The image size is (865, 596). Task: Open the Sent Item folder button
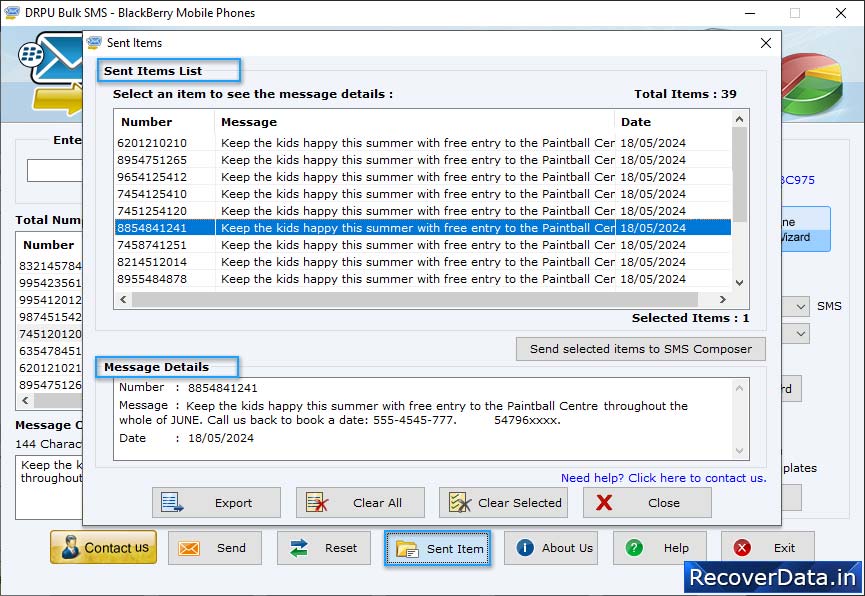click(x=437, y=548)
